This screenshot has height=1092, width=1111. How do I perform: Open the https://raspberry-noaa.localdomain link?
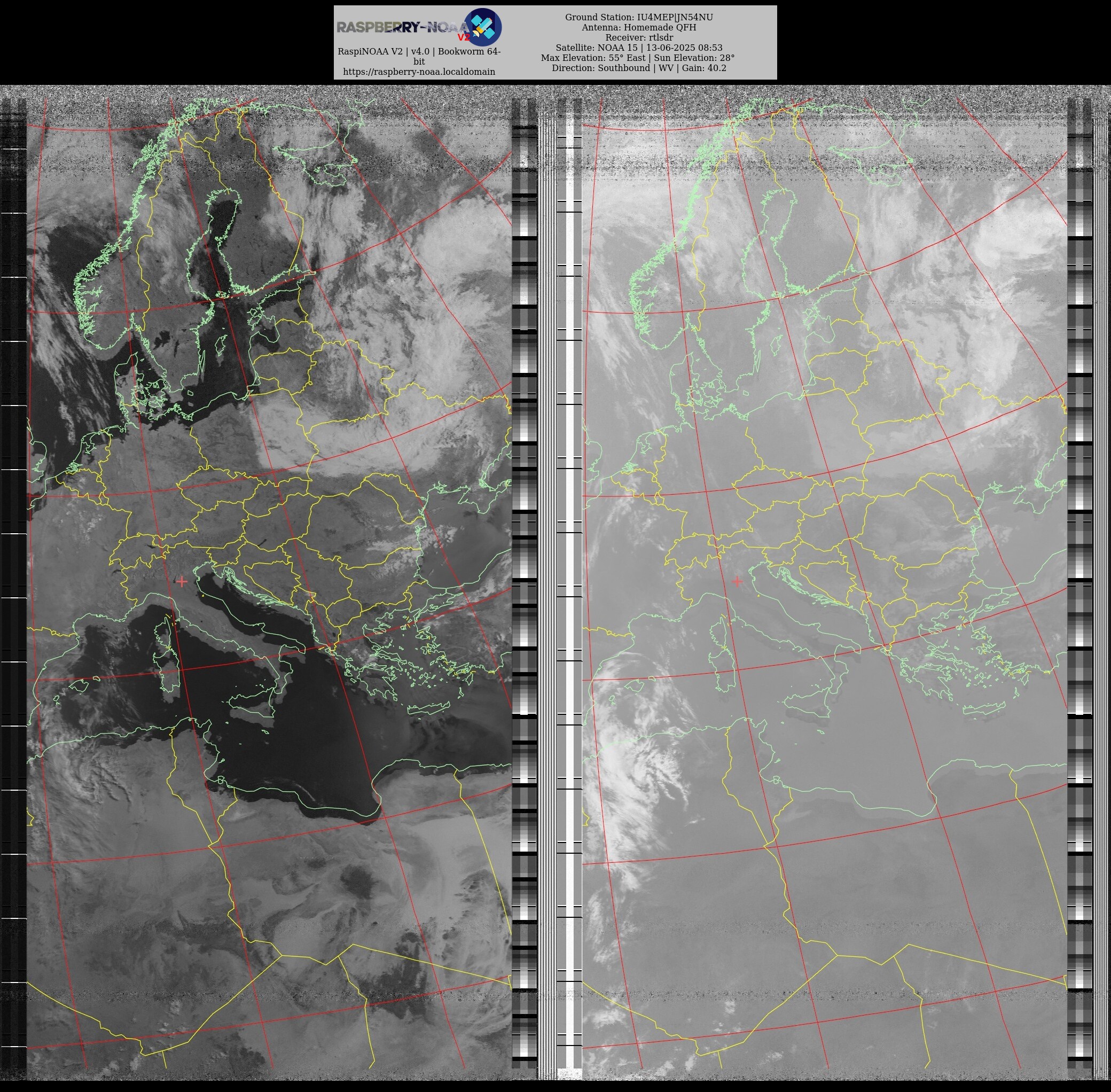click(419, 72)
